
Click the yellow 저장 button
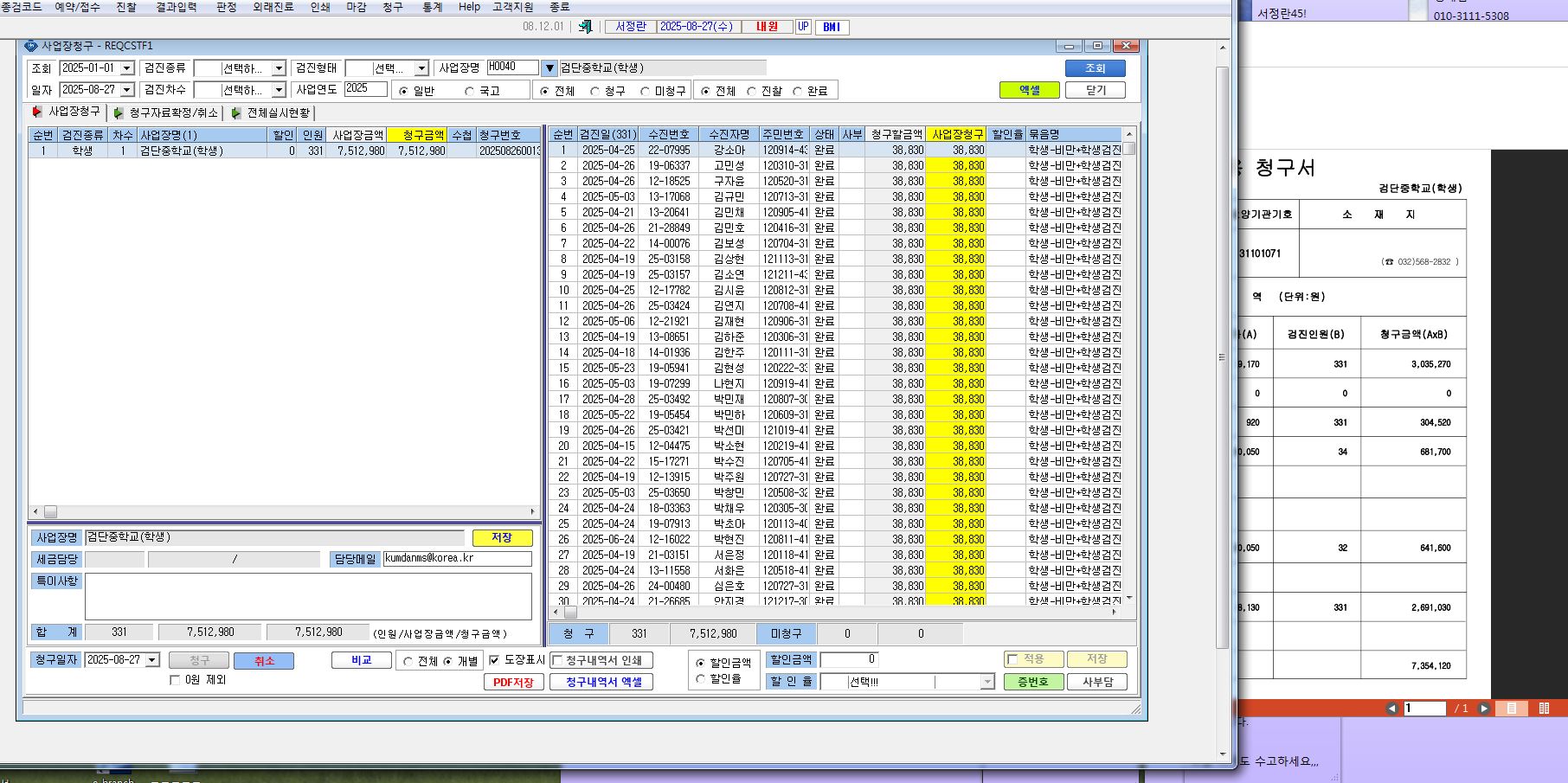click(502, 537)
